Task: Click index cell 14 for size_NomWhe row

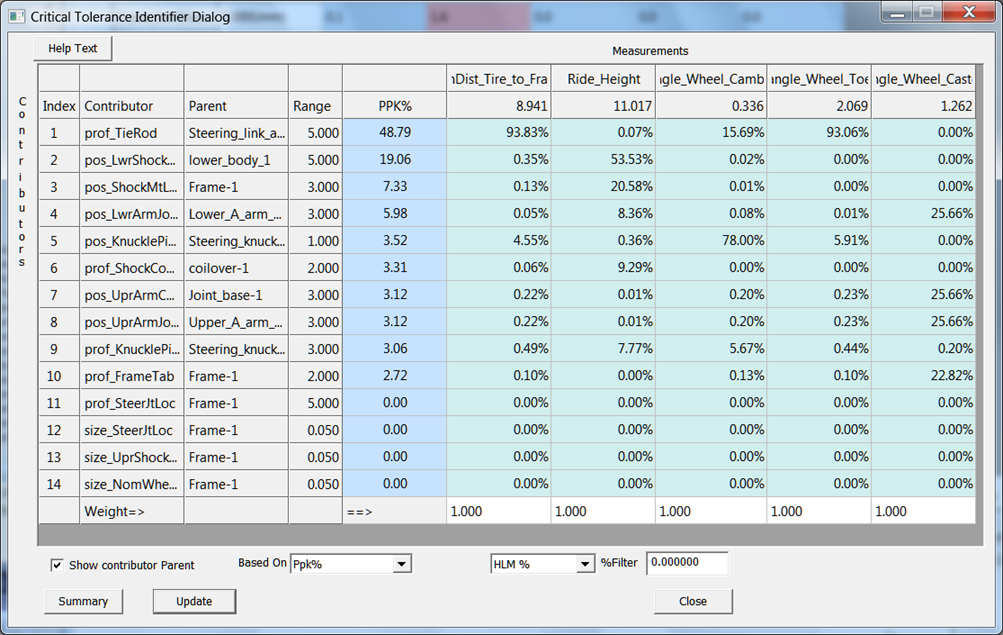Action: pos(55,484)
